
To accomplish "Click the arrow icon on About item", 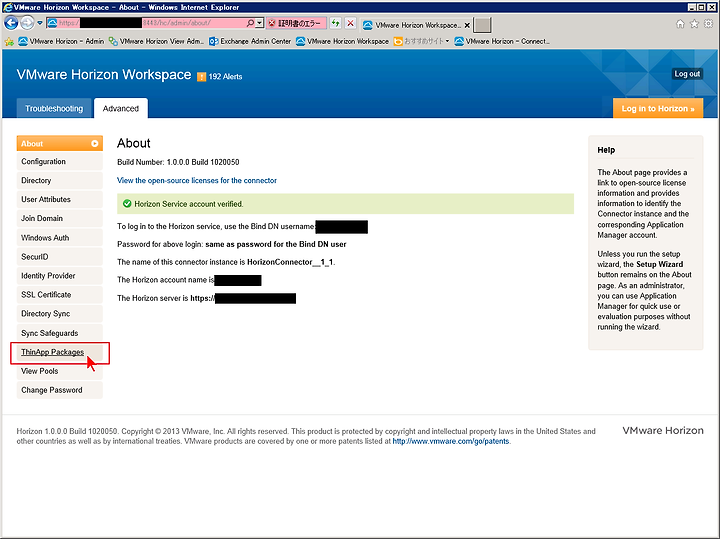I will coord(95,143).
